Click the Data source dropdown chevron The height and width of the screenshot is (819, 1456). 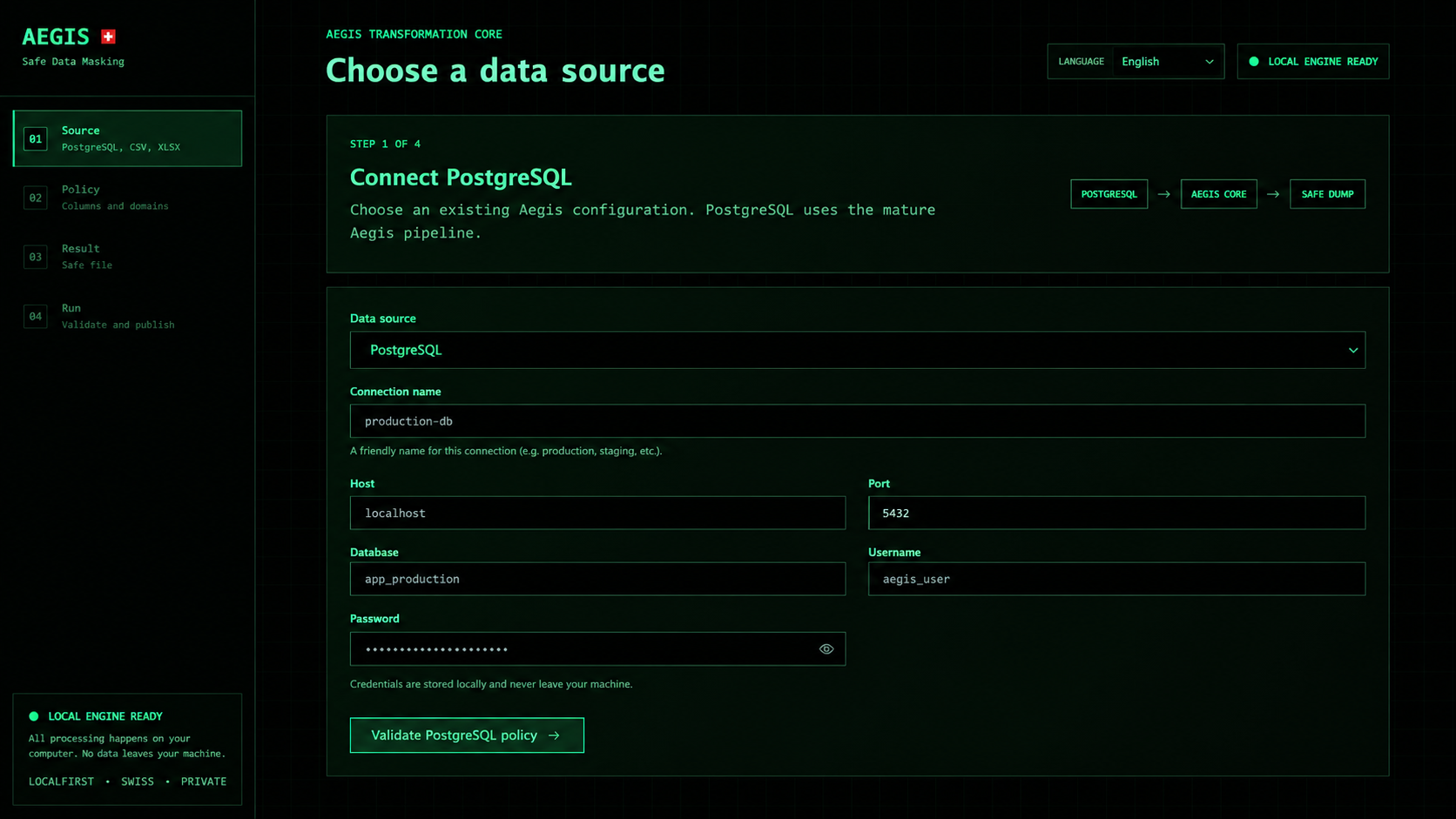click(1353, 351)
